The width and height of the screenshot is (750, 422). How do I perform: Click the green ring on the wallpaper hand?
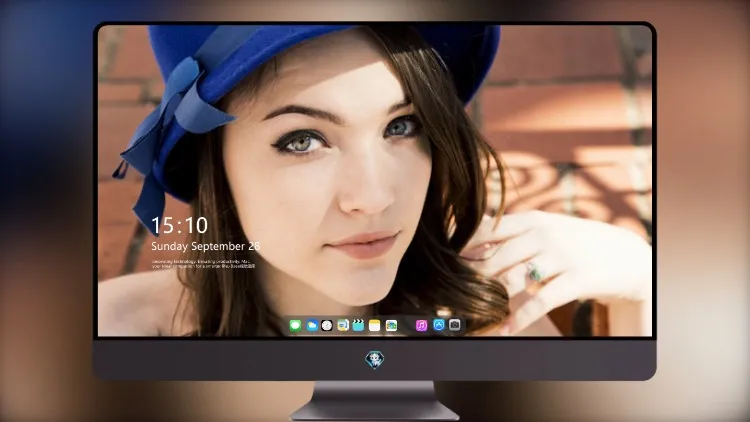pos(535,274)
